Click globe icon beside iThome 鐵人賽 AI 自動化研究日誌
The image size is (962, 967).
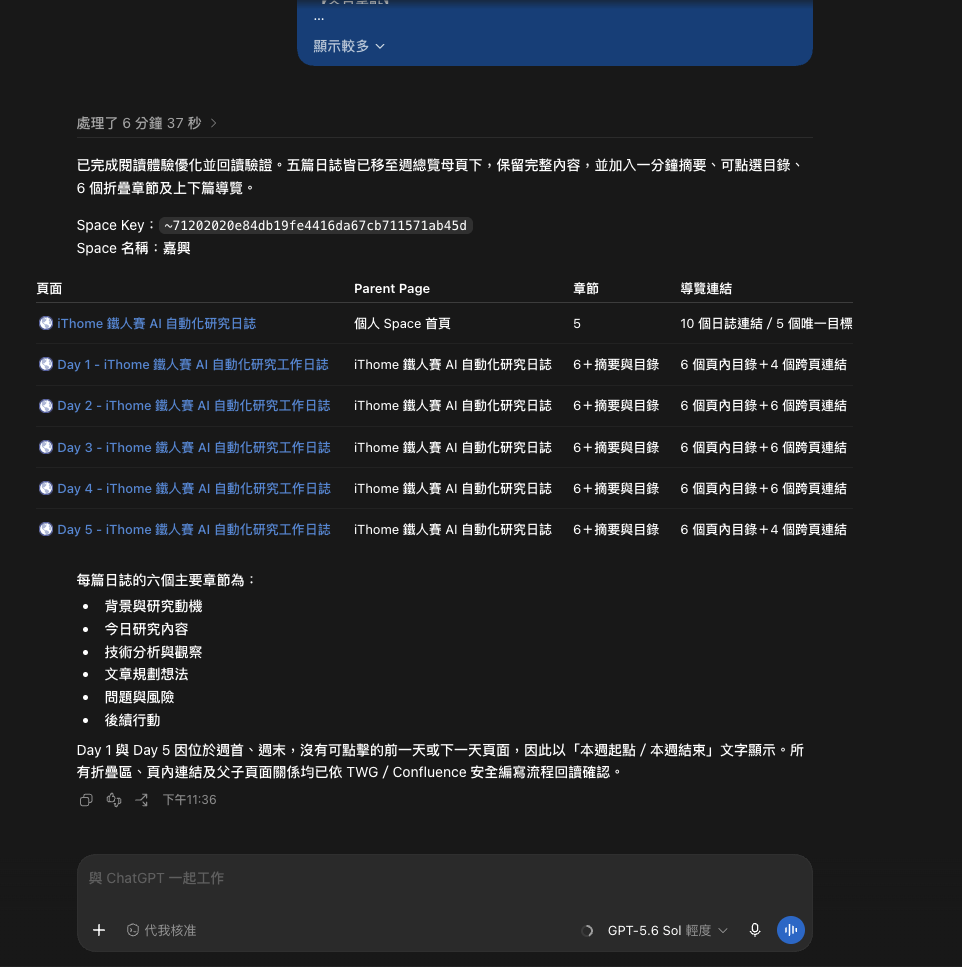(x=46, y=324)
